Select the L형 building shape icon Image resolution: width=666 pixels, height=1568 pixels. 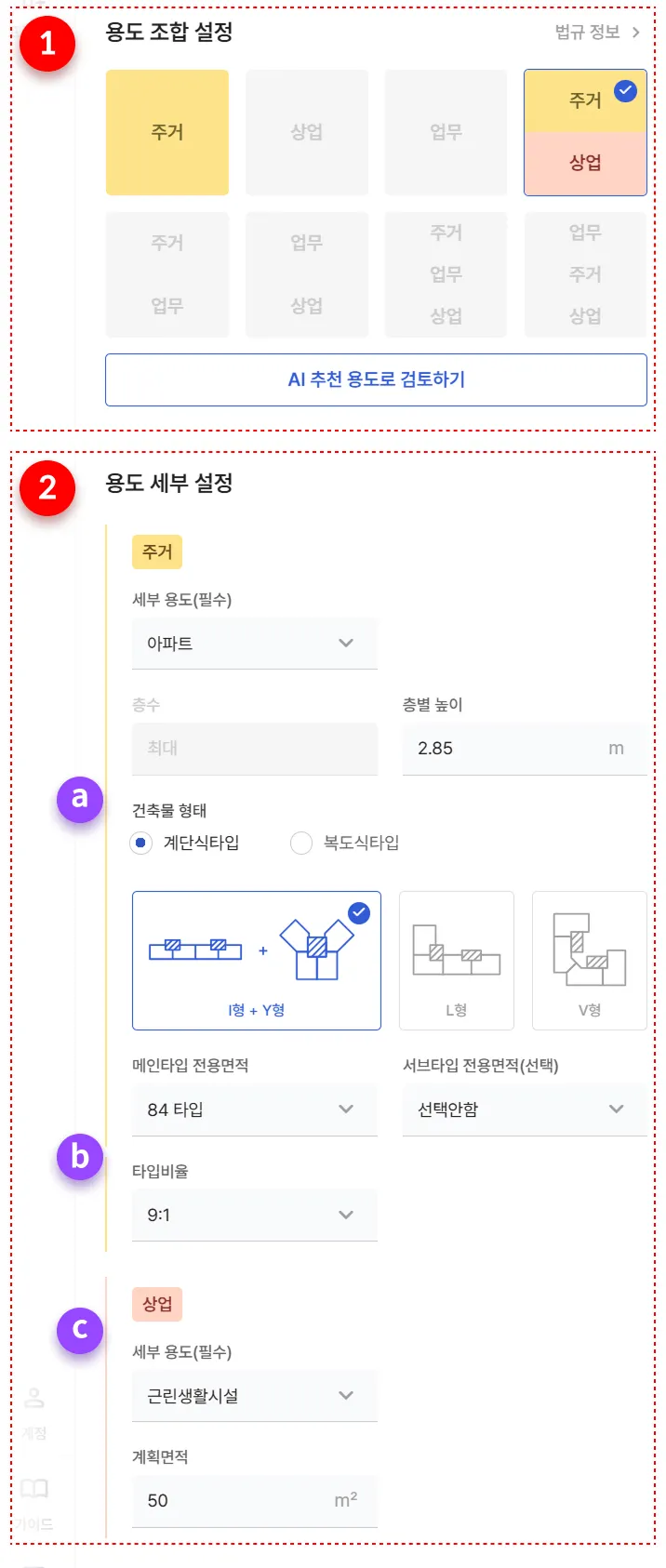(456, 958)
